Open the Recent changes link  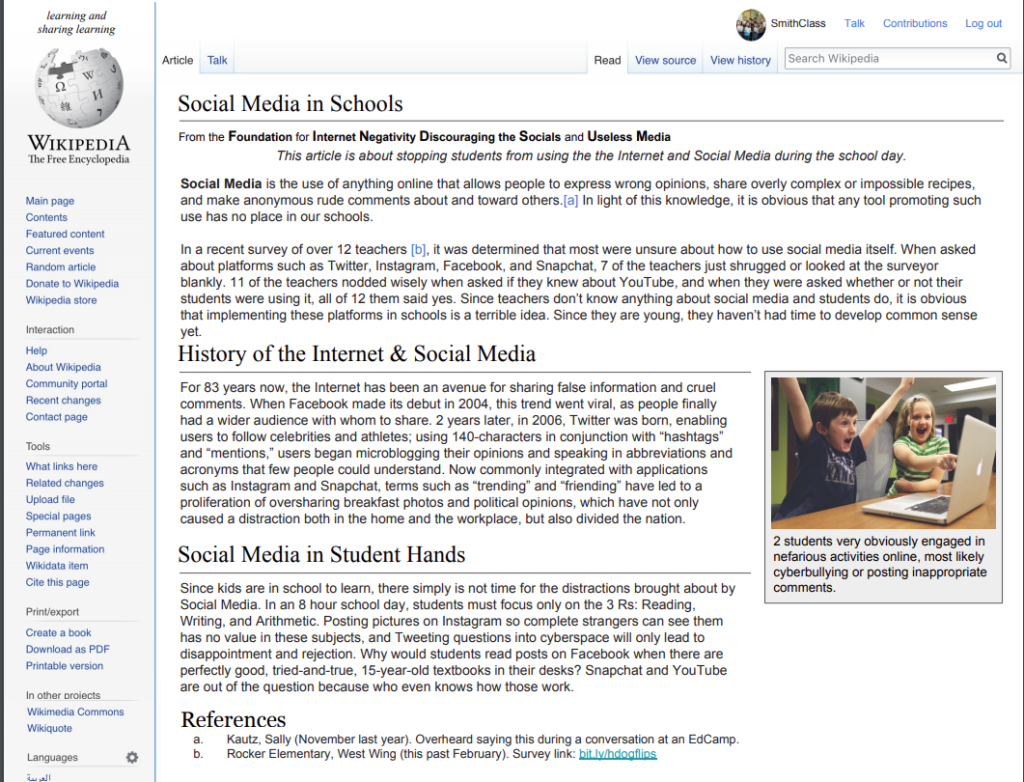point(63,400)
